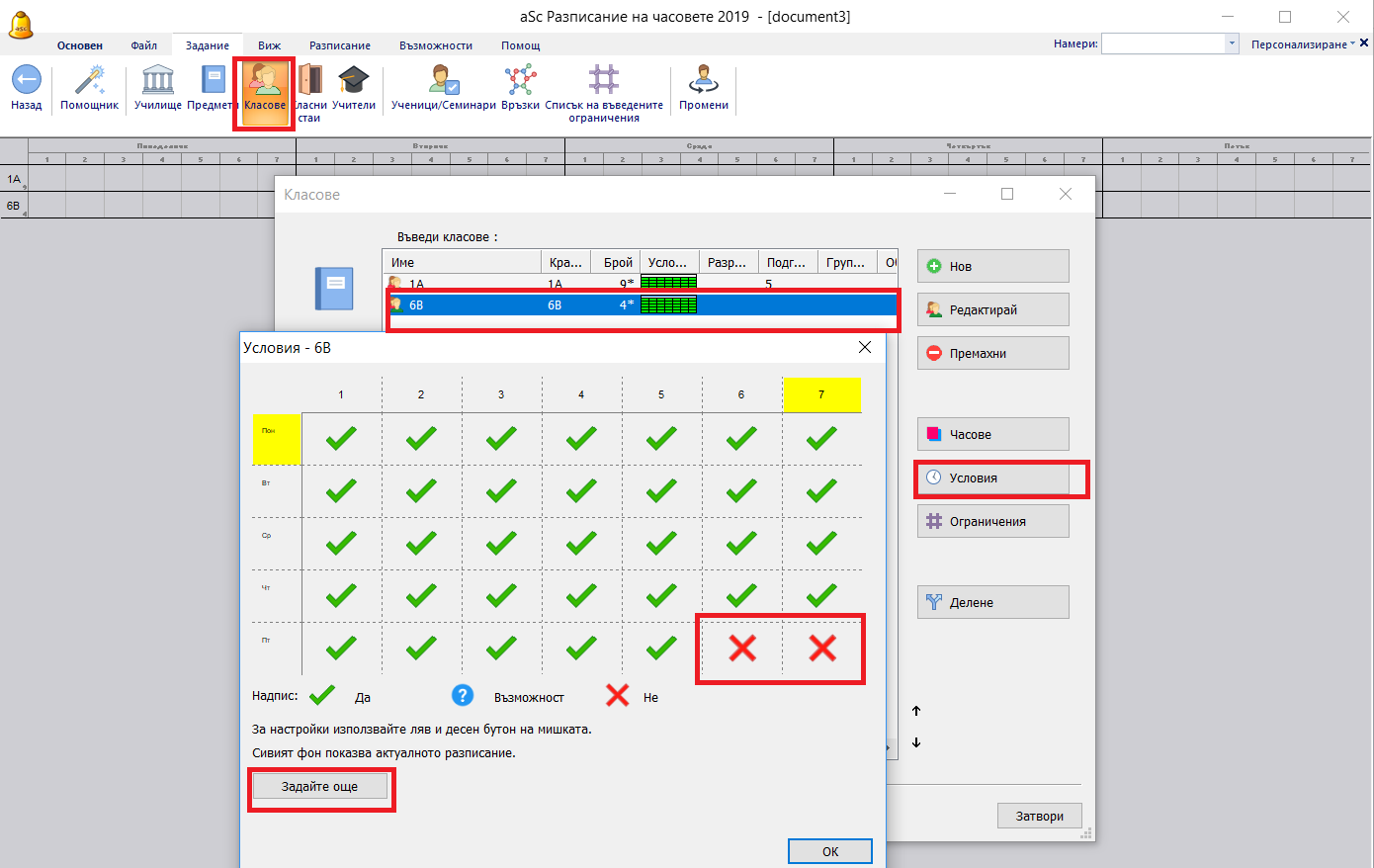The width and height of the screenshot is (1374, 868).
Task: Open the Промени changes icon
Action: click(703, 81)
